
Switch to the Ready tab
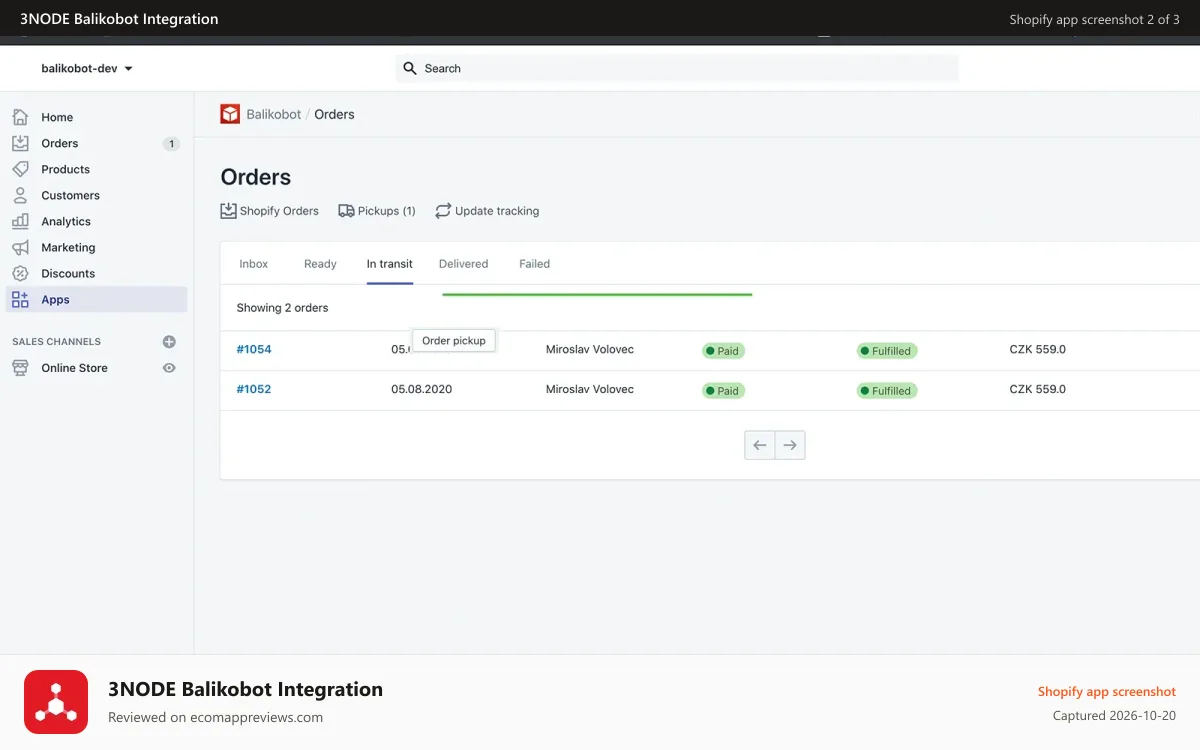[x=320, y=264]
